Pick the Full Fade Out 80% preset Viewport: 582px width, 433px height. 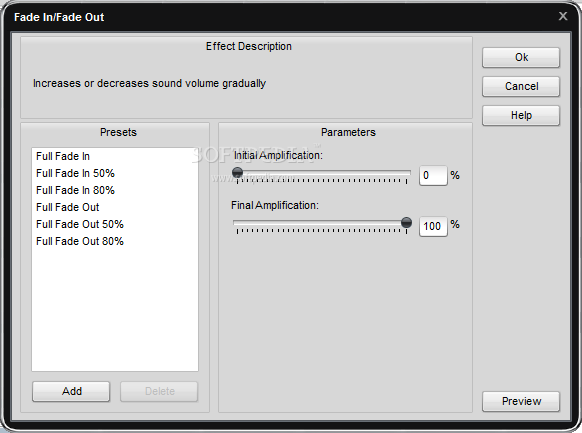tap(80, 241)
